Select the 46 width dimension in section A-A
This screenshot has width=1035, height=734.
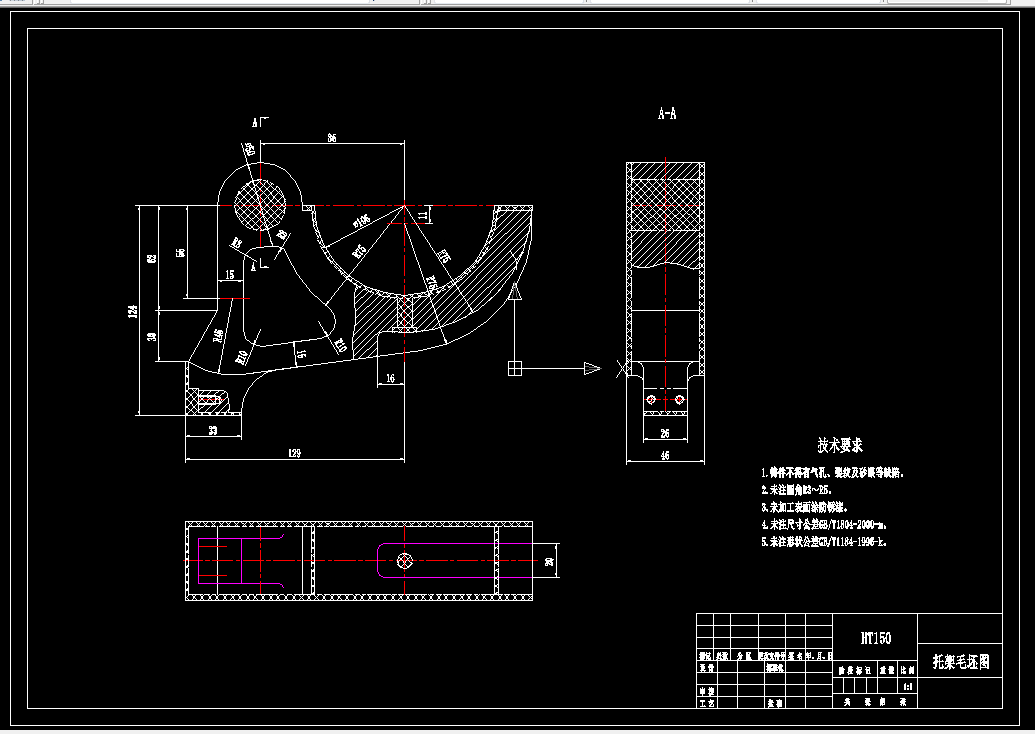pyautogui.click(x=665, y=455)
